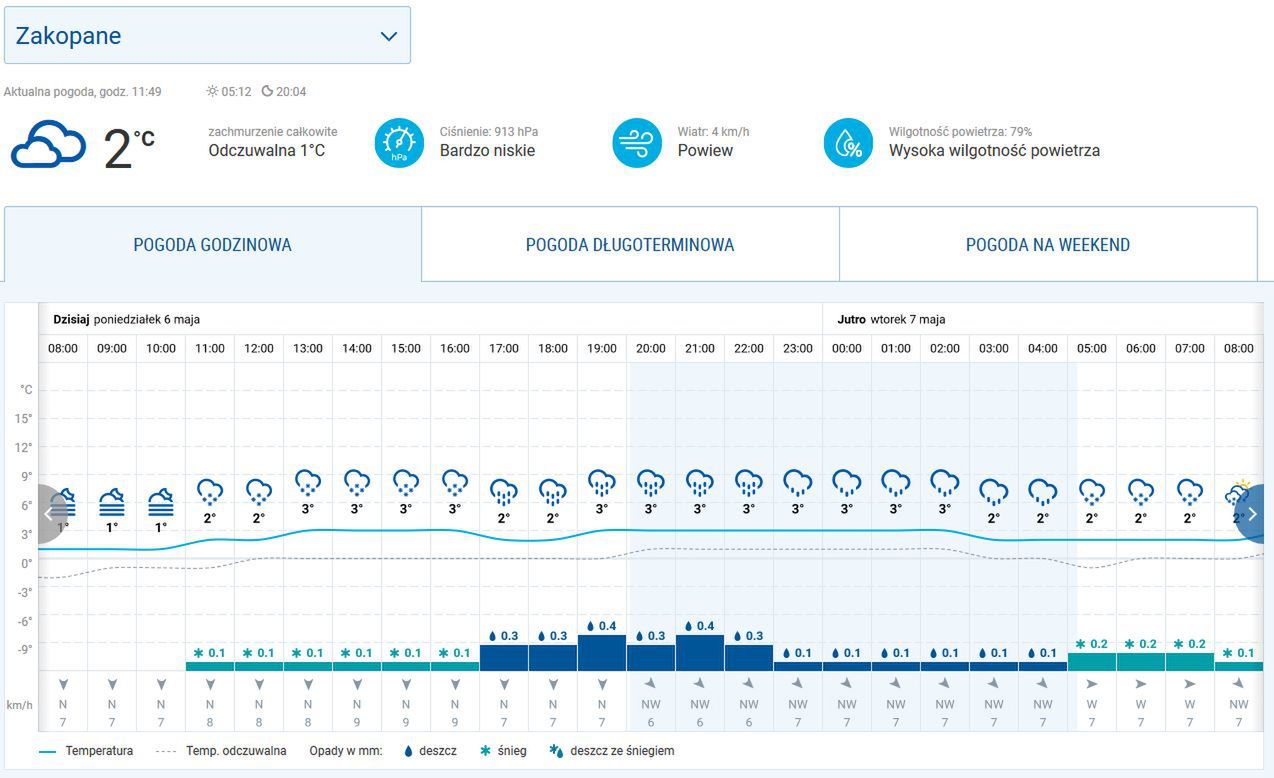Screen dimensions: 1274x778
Task: Click the 0.4 rain bar at 21:00
Action: tap(700, 652)
